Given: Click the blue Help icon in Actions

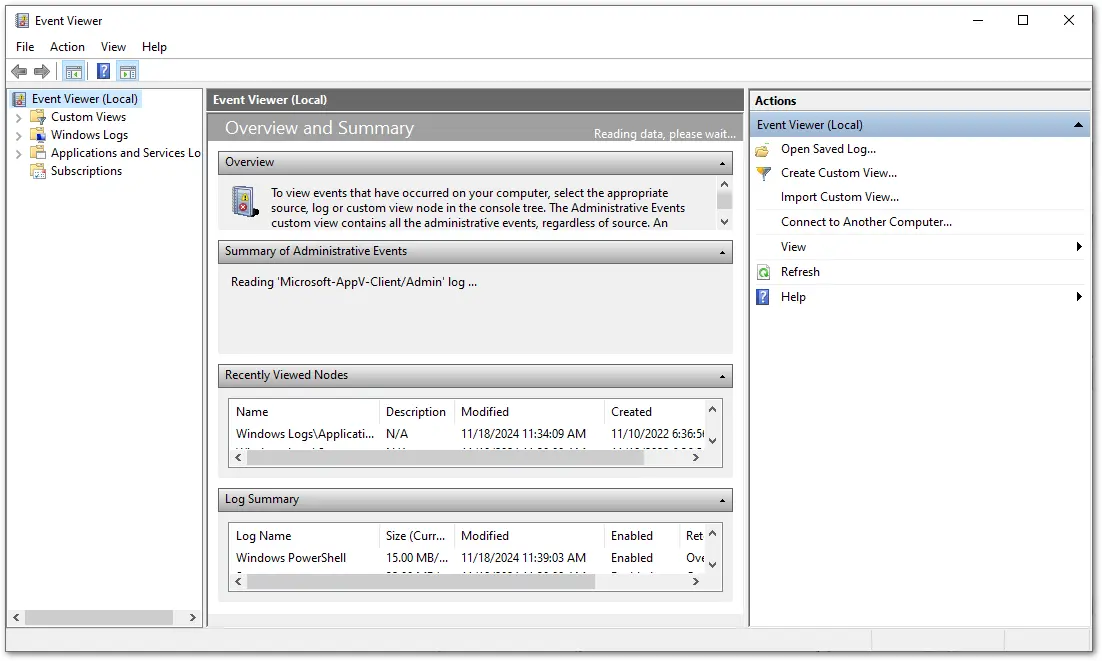Looking at the screenshot, I should pos(763,297).
